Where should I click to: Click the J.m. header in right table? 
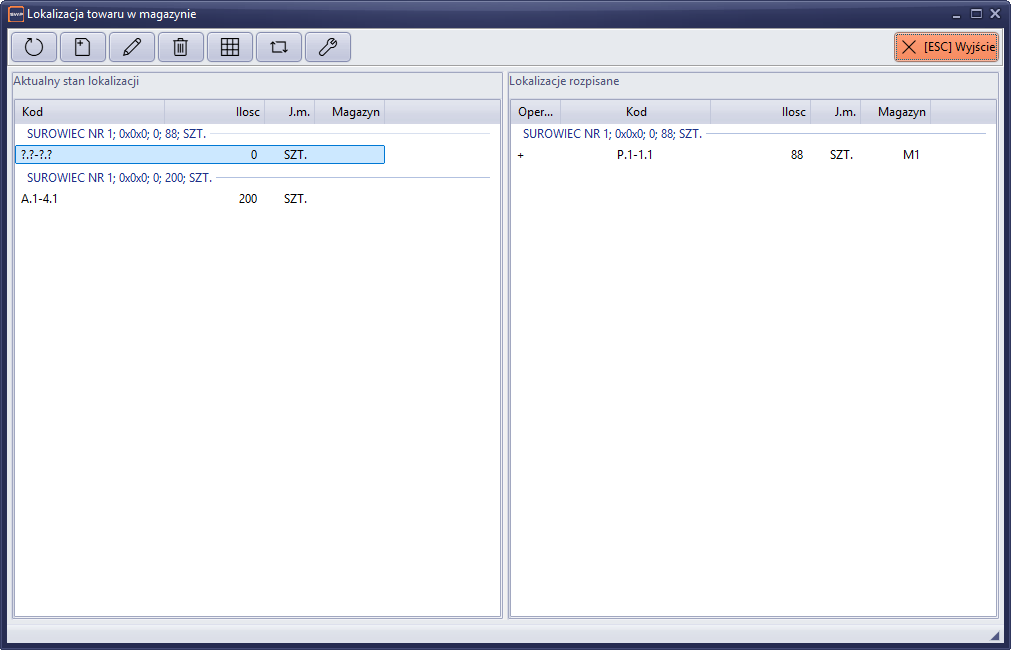point(836,112)
